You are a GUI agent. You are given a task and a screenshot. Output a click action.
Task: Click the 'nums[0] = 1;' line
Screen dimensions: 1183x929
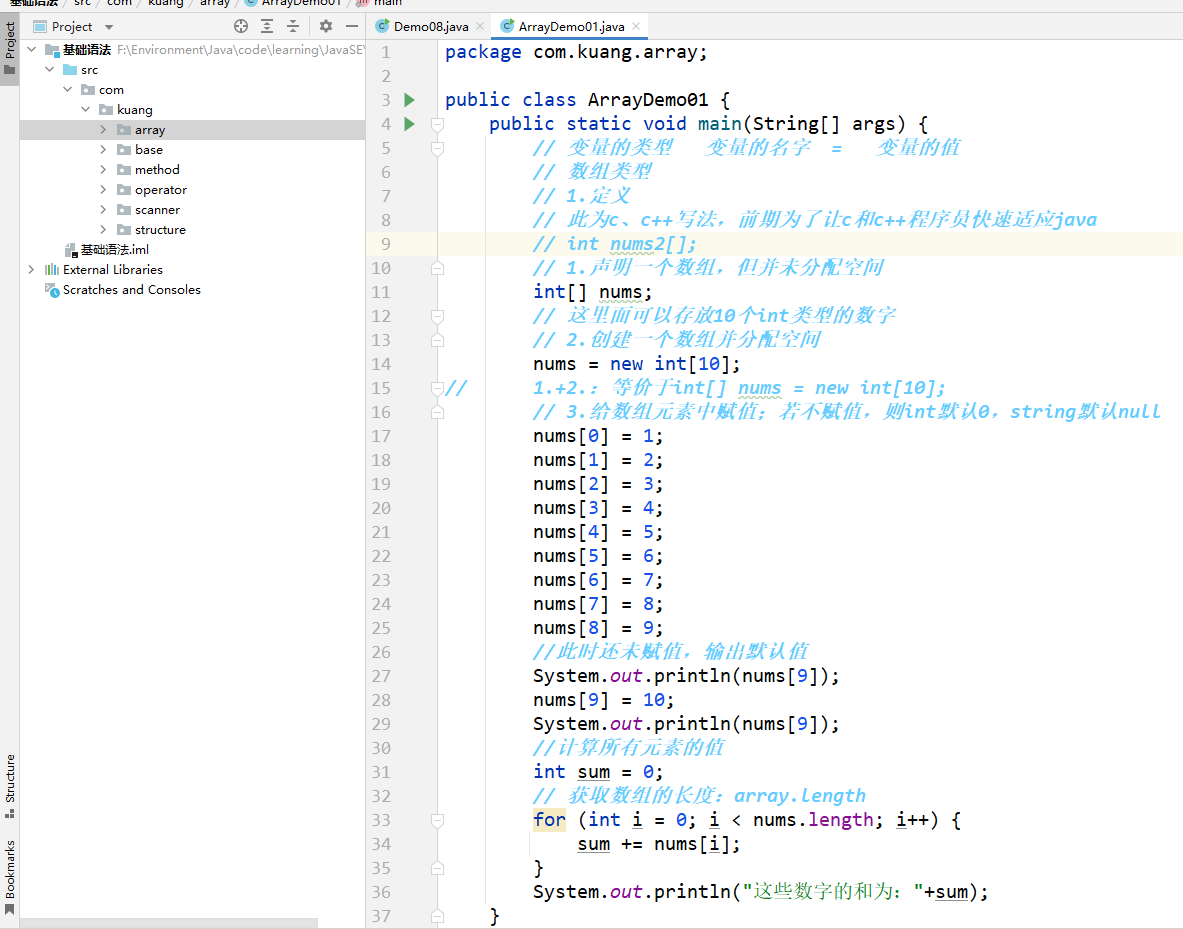coord(598,436)
